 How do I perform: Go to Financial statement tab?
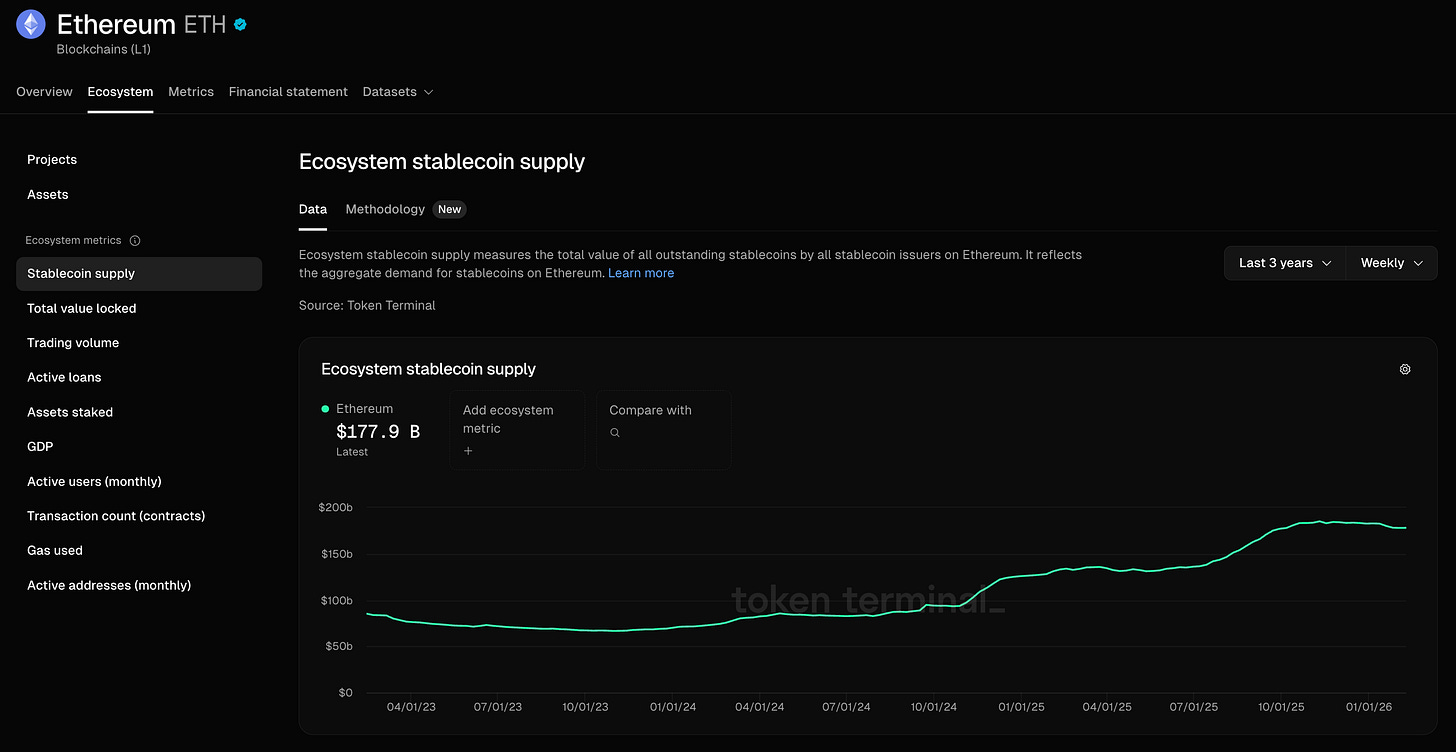[288, 92]
